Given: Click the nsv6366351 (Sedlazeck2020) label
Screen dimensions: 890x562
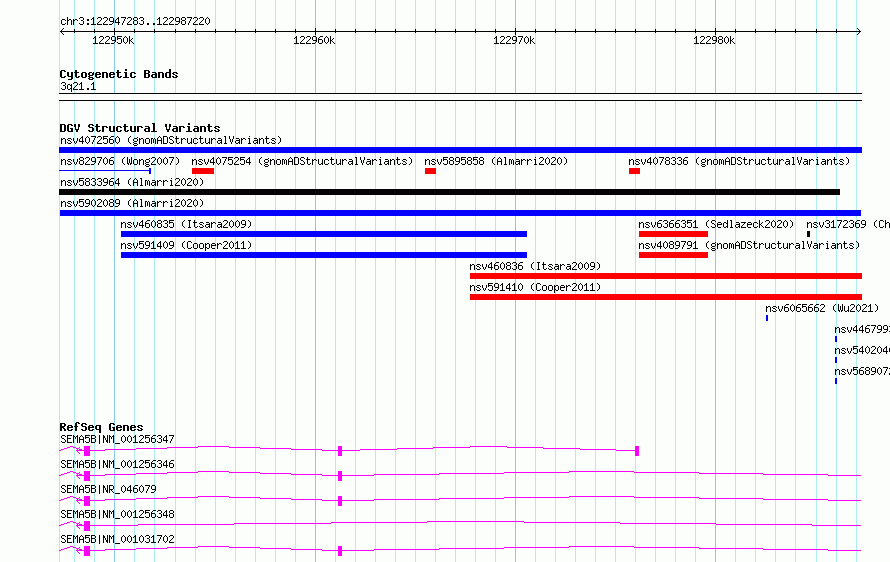Looking at the screenshot, I should click(x=716, y=224).
